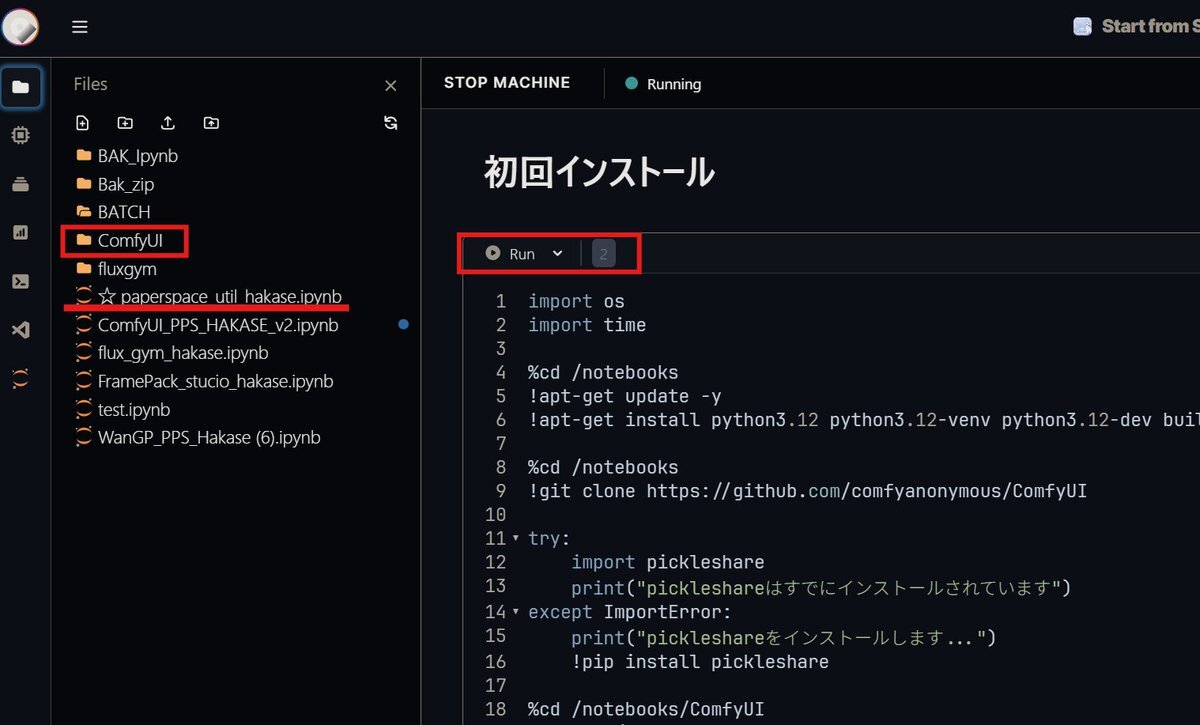Run the cell with Run button
The width and height of the screenshot is (1200, 725).
(x=510, y=254)
